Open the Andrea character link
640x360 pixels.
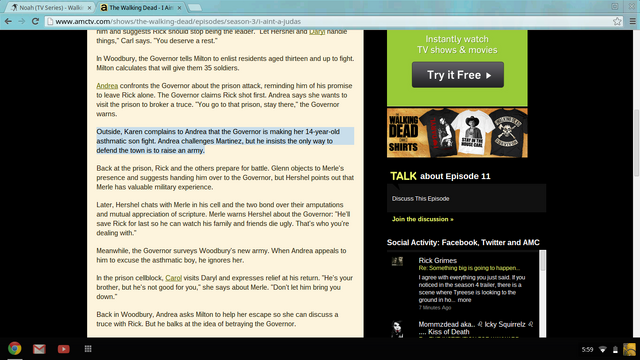pos(107,86)
